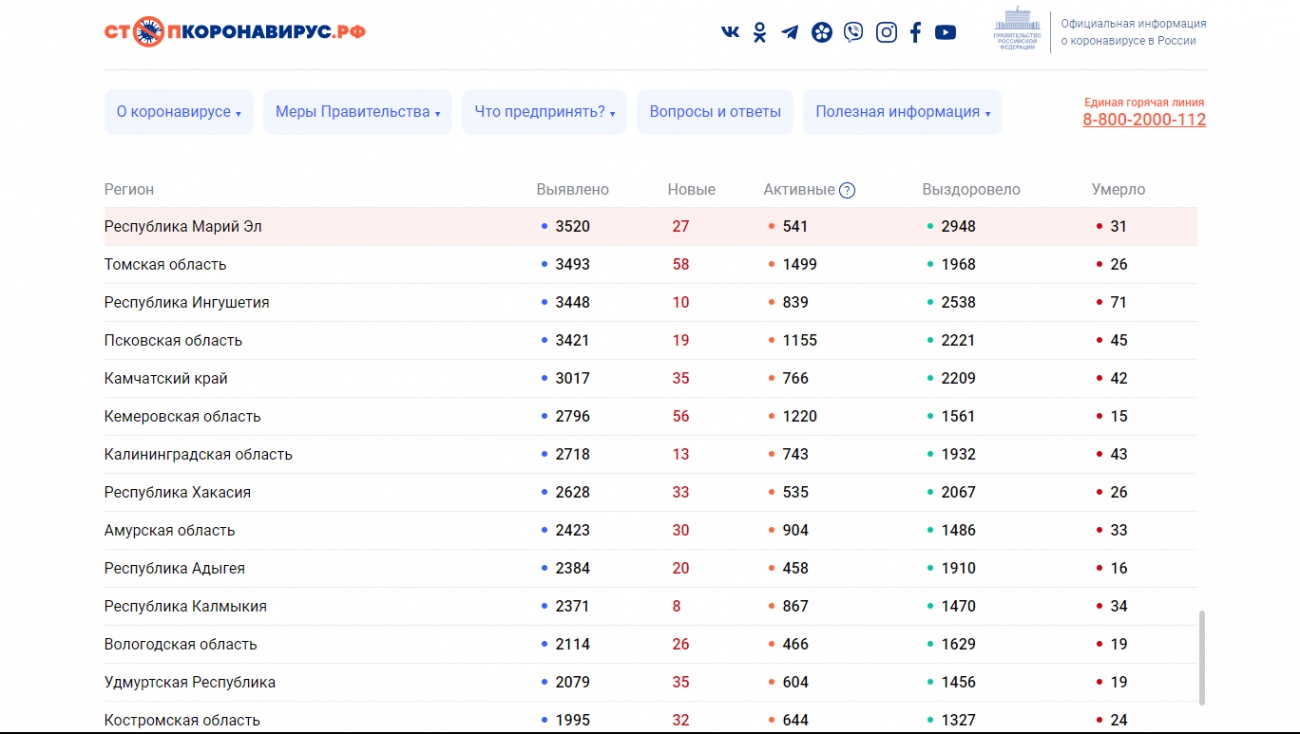Click the Russian Government building logo

click(x=1017, y=30)
